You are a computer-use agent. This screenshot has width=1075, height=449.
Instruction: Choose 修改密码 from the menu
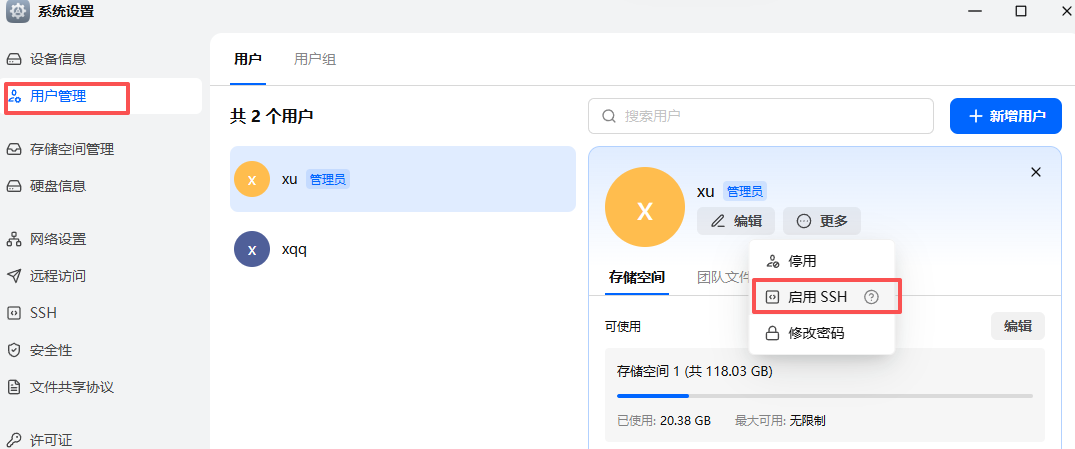(815, 333)
